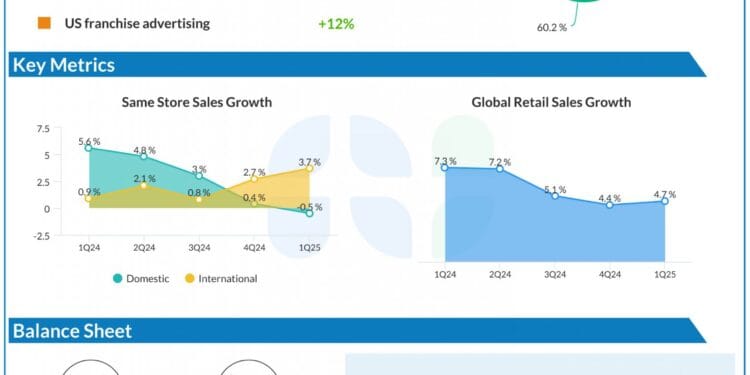Click the 'Same Store Sales Growth' chart title
750x375 pixels.
click(x=197, y=102)
